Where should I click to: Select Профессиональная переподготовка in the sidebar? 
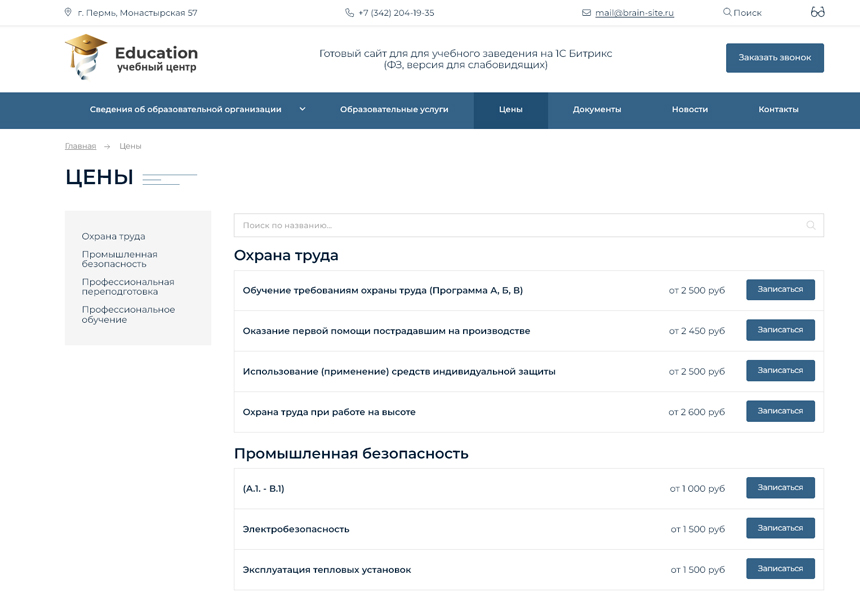(127, 287)
